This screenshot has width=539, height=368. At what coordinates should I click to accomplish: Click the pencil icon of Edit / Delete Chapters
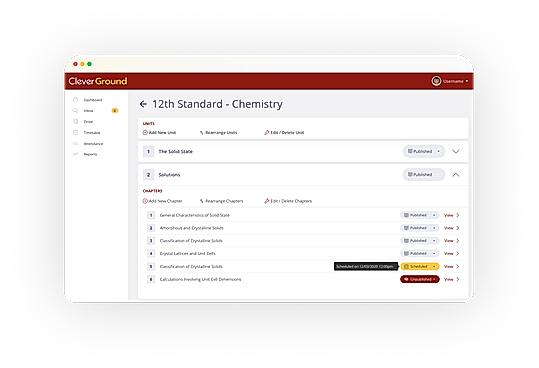coord(266,201)
